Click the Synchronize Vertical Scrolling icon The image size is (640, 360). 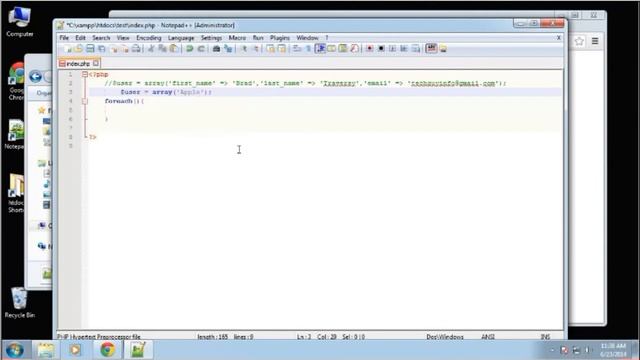271,49
